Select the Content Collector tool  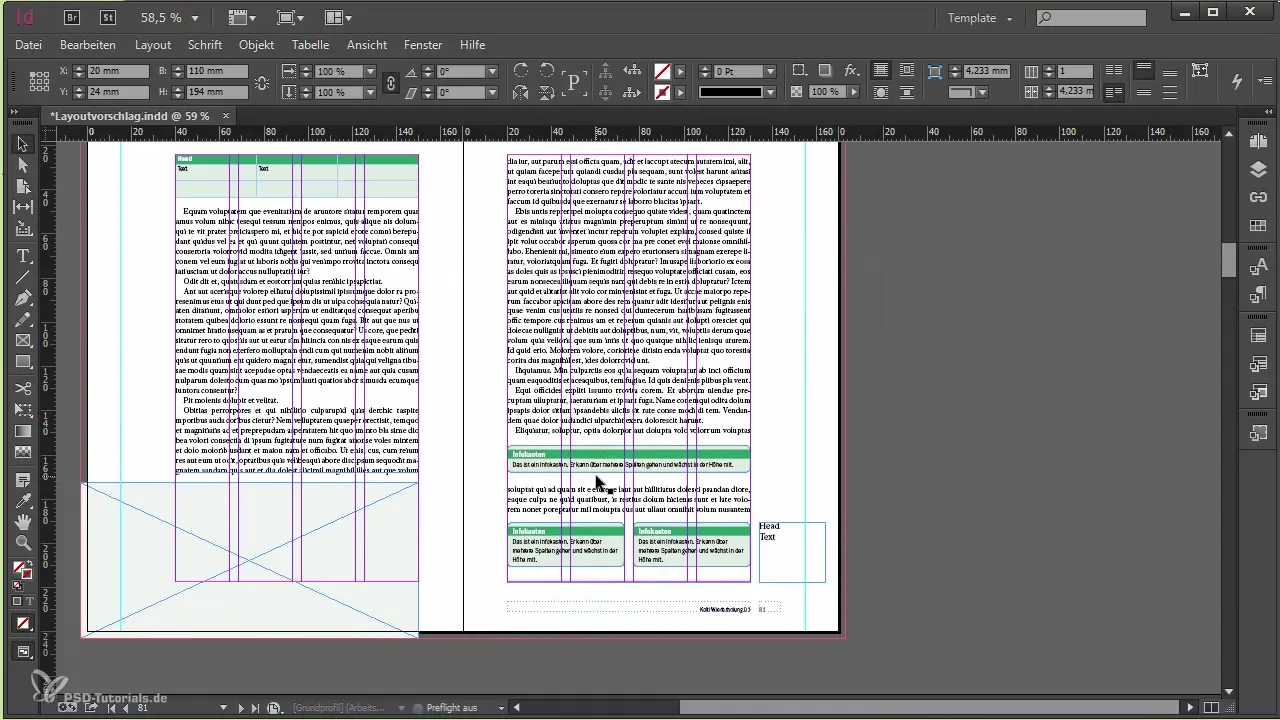tap(23, 229)
